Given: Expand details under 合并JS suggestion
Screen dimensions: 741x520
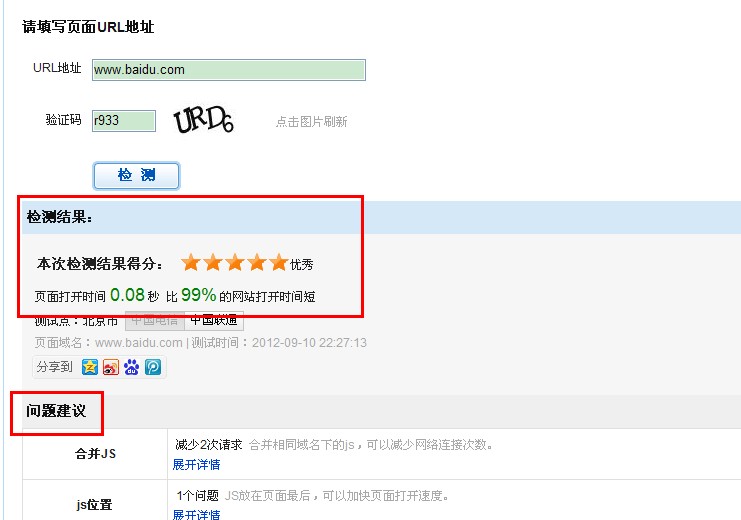Looking at the screenshot, I should [x=196, y=465].
